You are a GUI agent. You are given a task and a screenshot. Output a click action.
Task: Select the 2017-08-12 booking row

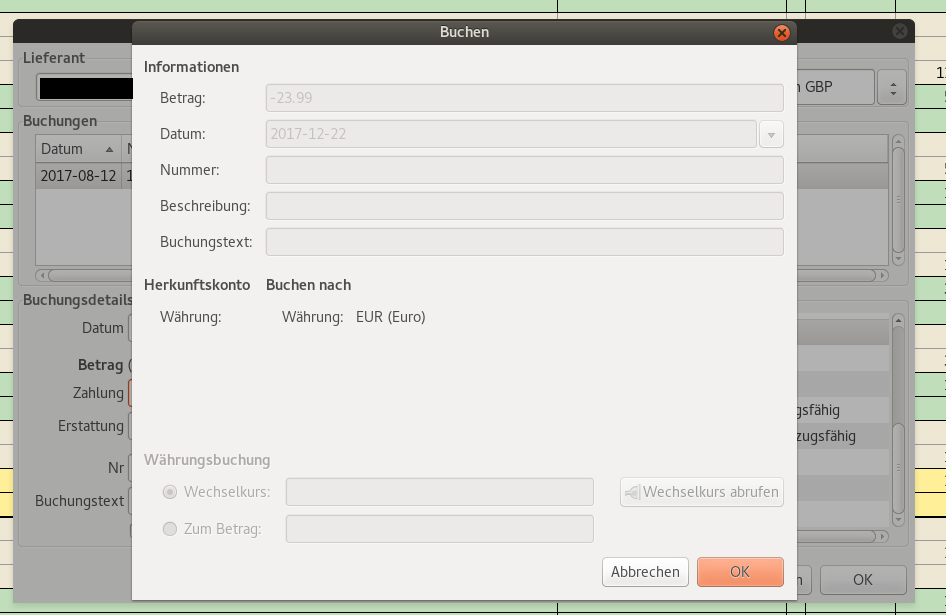(x=78, y=176)
